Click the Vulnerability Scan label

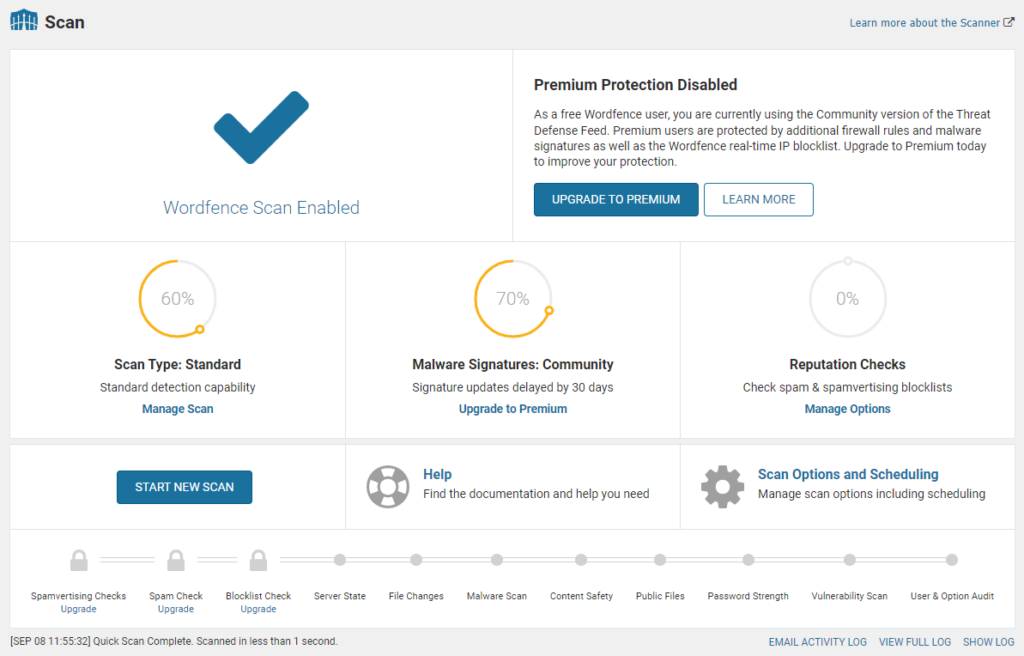pyautogui.click(x=850, y=596)
